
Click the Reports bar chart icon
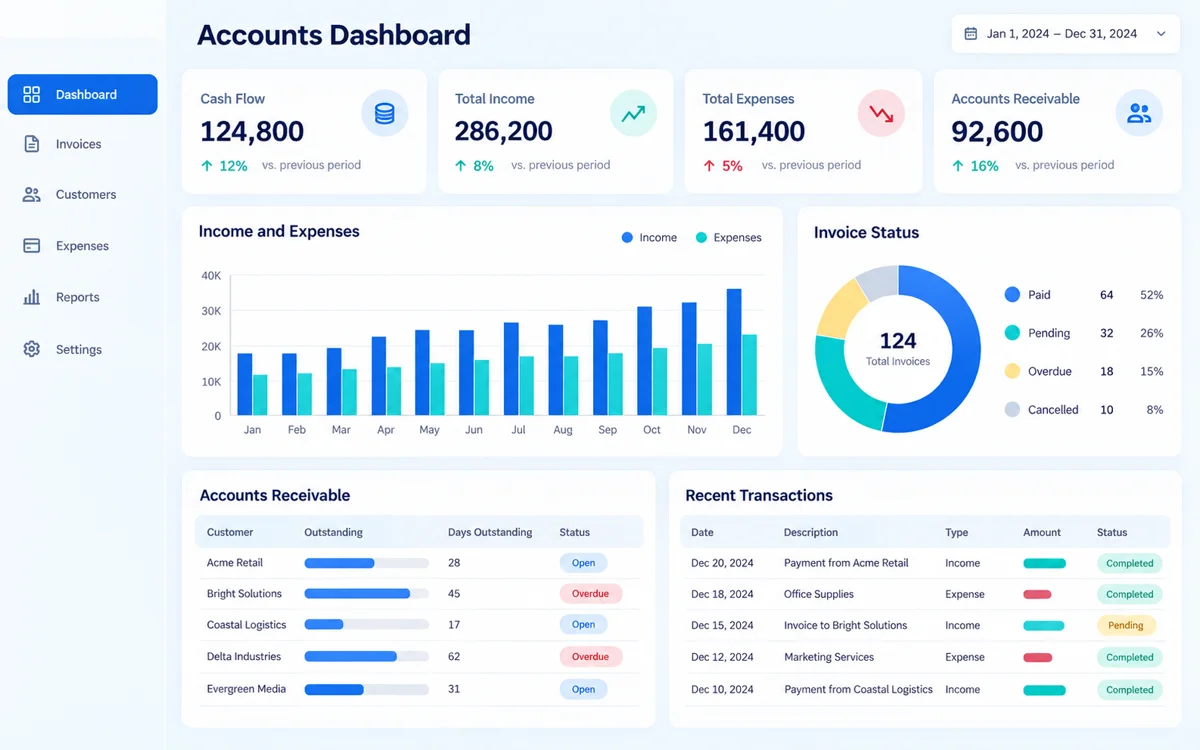[x=31, y=297]
